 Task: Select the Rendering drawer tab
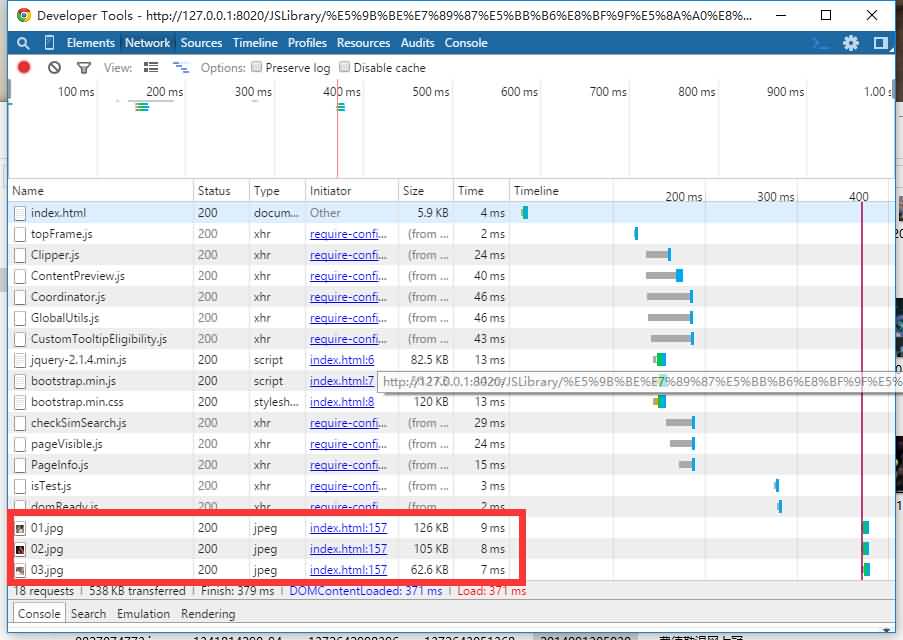[208, 614]
